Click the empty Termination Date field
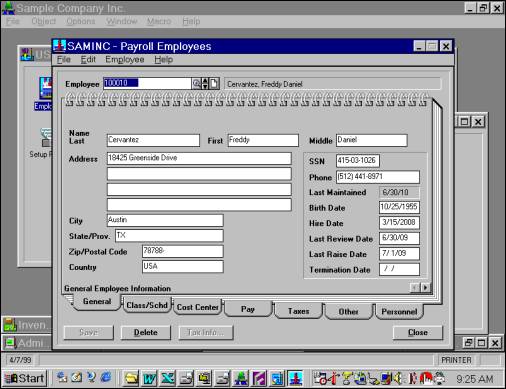 (399, 269)
